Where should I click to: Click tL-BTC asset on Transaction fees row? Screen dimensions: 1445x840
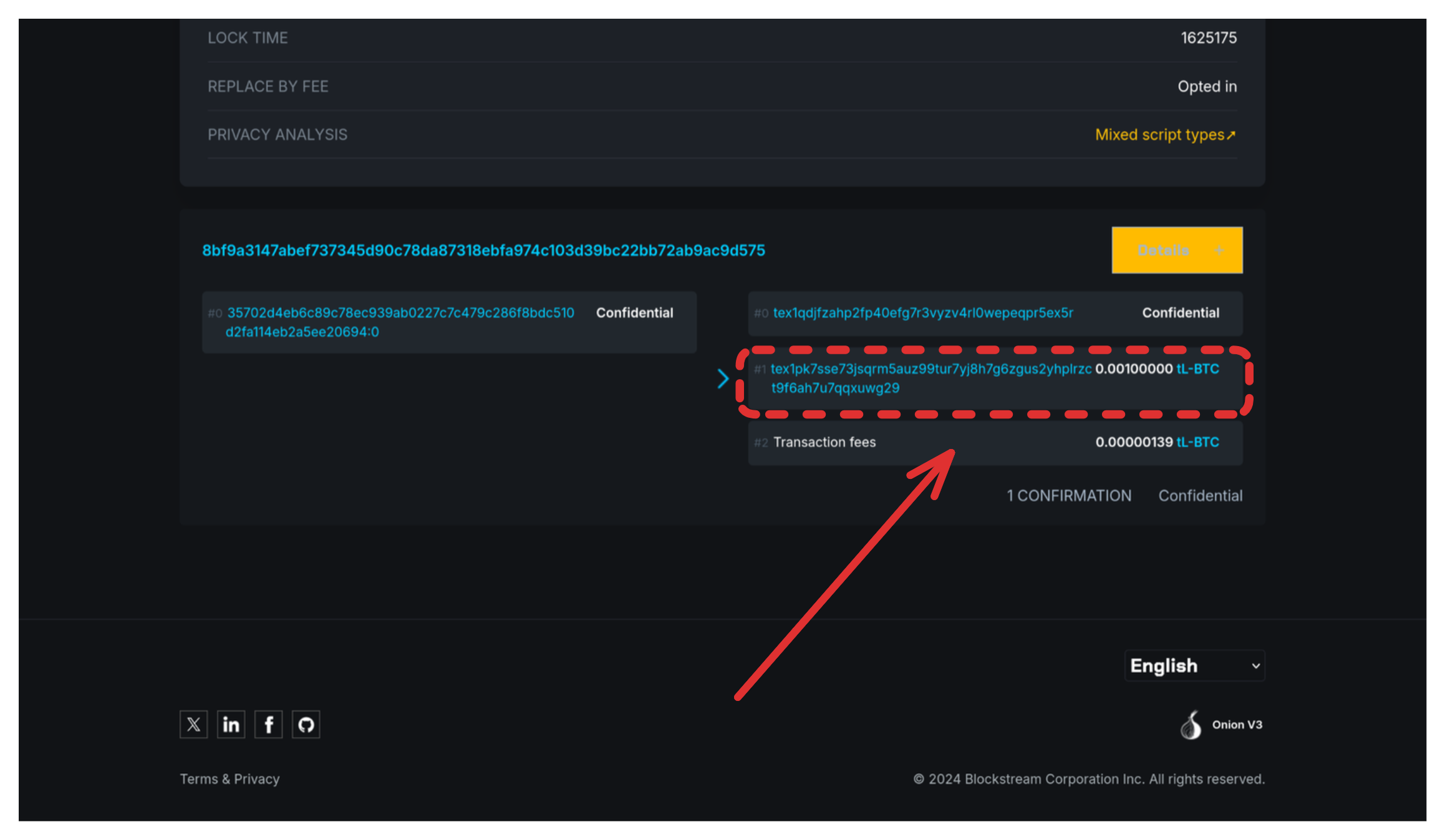[x=1197, y=442]
